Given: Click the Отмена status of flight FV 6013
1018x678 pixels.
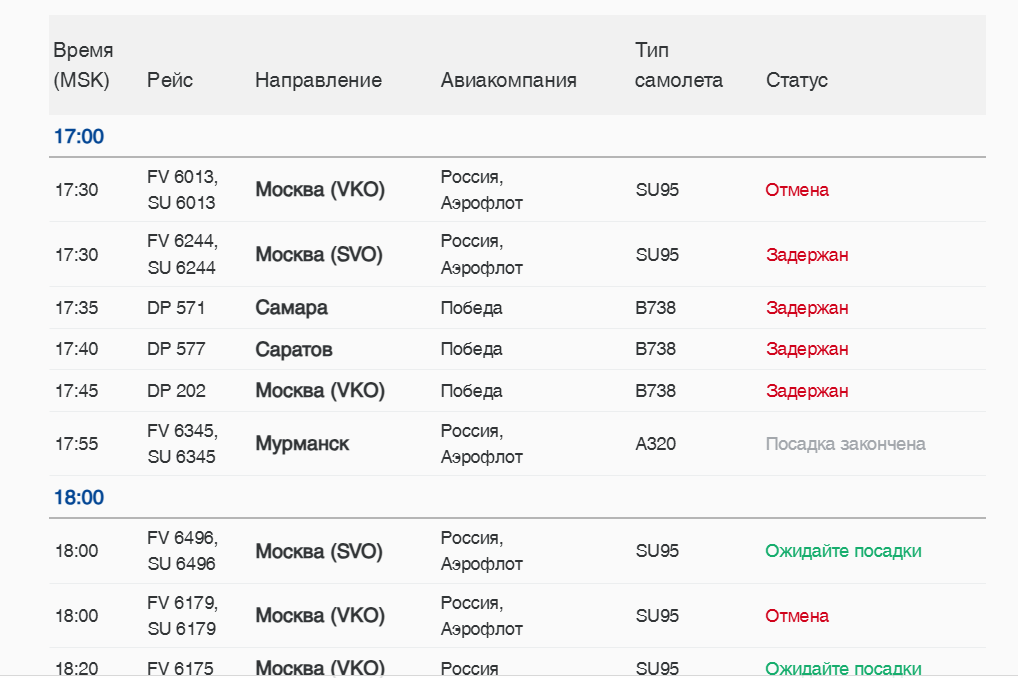Looking at the screenshot, I should pos(797,189).
